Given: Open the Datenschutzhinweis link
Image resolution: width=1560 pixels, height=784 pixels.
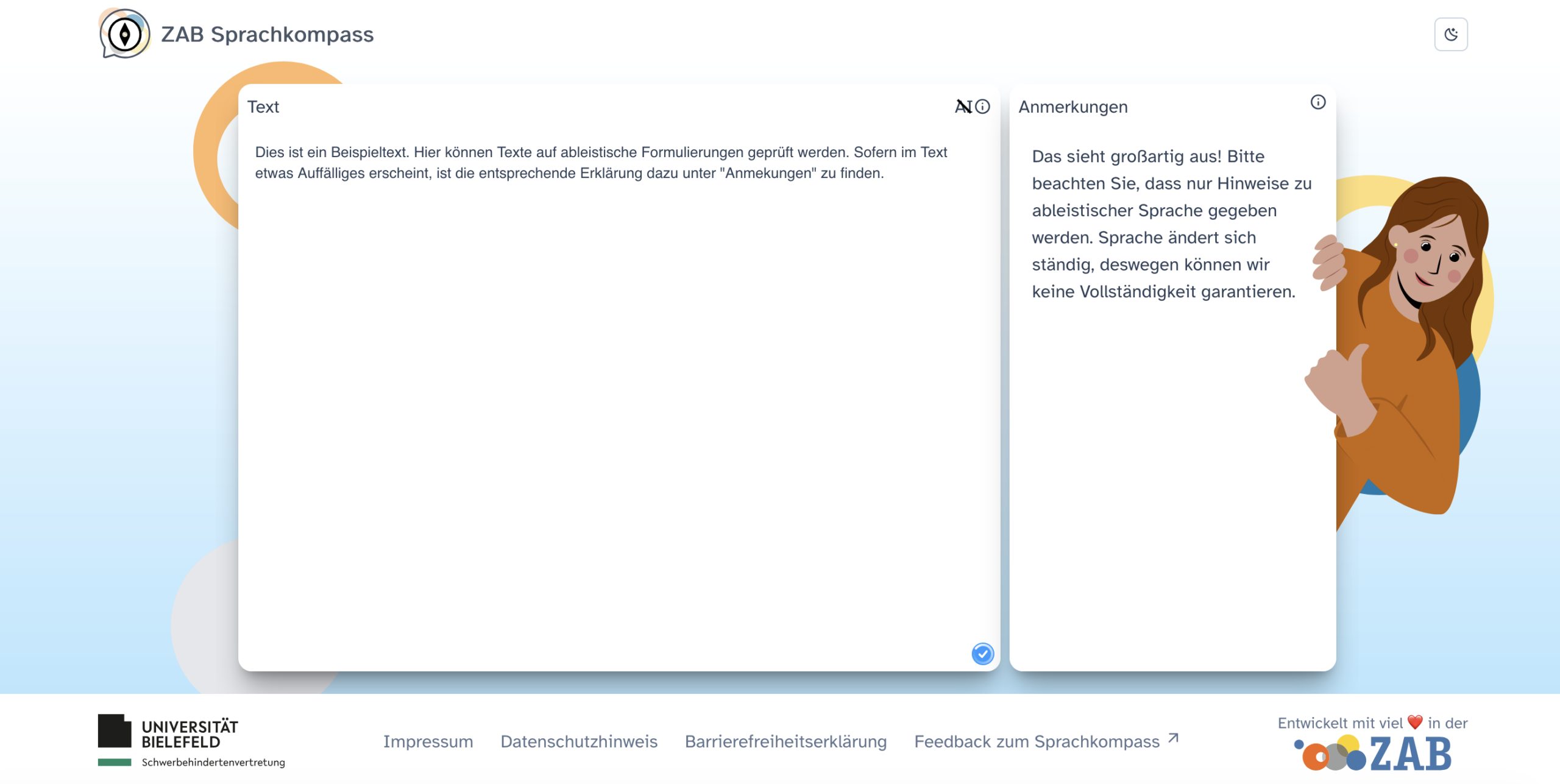Looking at the screenshot, I should pos(578,741).
